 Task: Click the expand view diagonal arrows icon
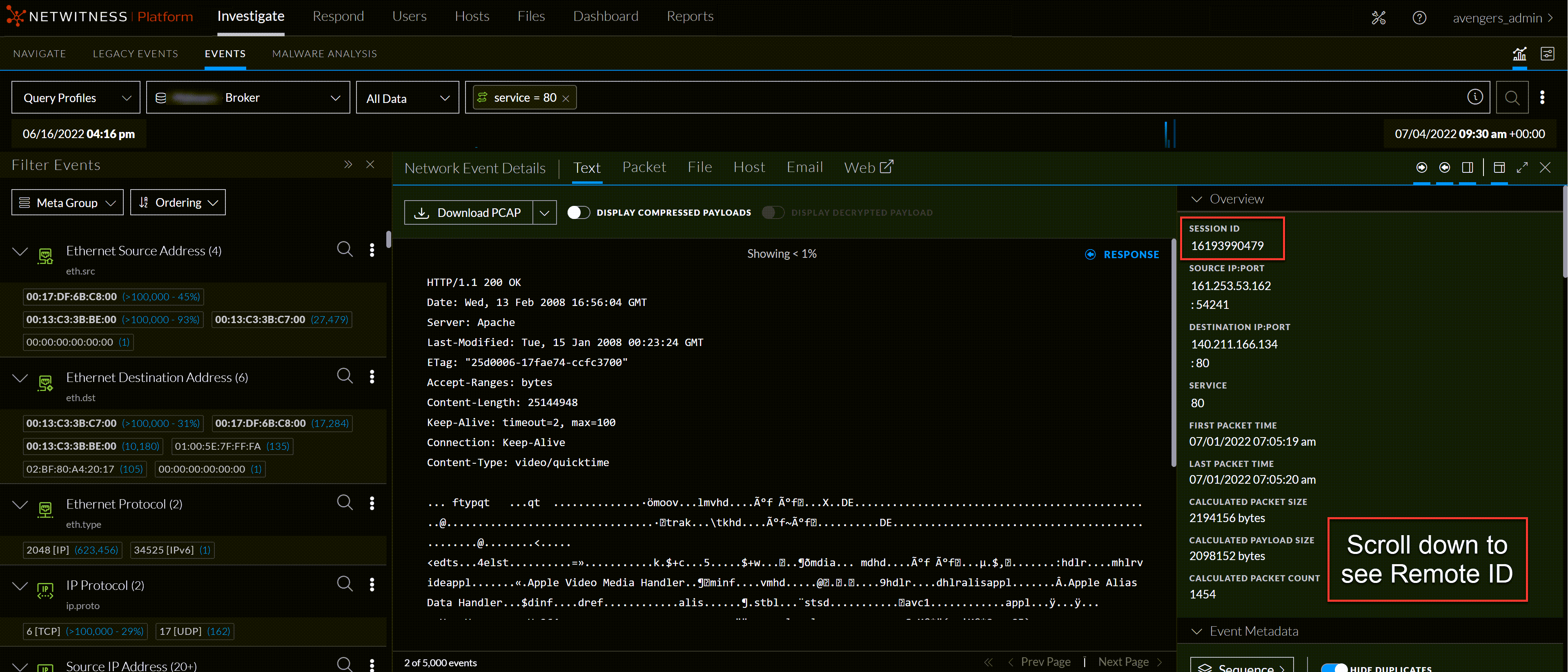click(1522, 167)
